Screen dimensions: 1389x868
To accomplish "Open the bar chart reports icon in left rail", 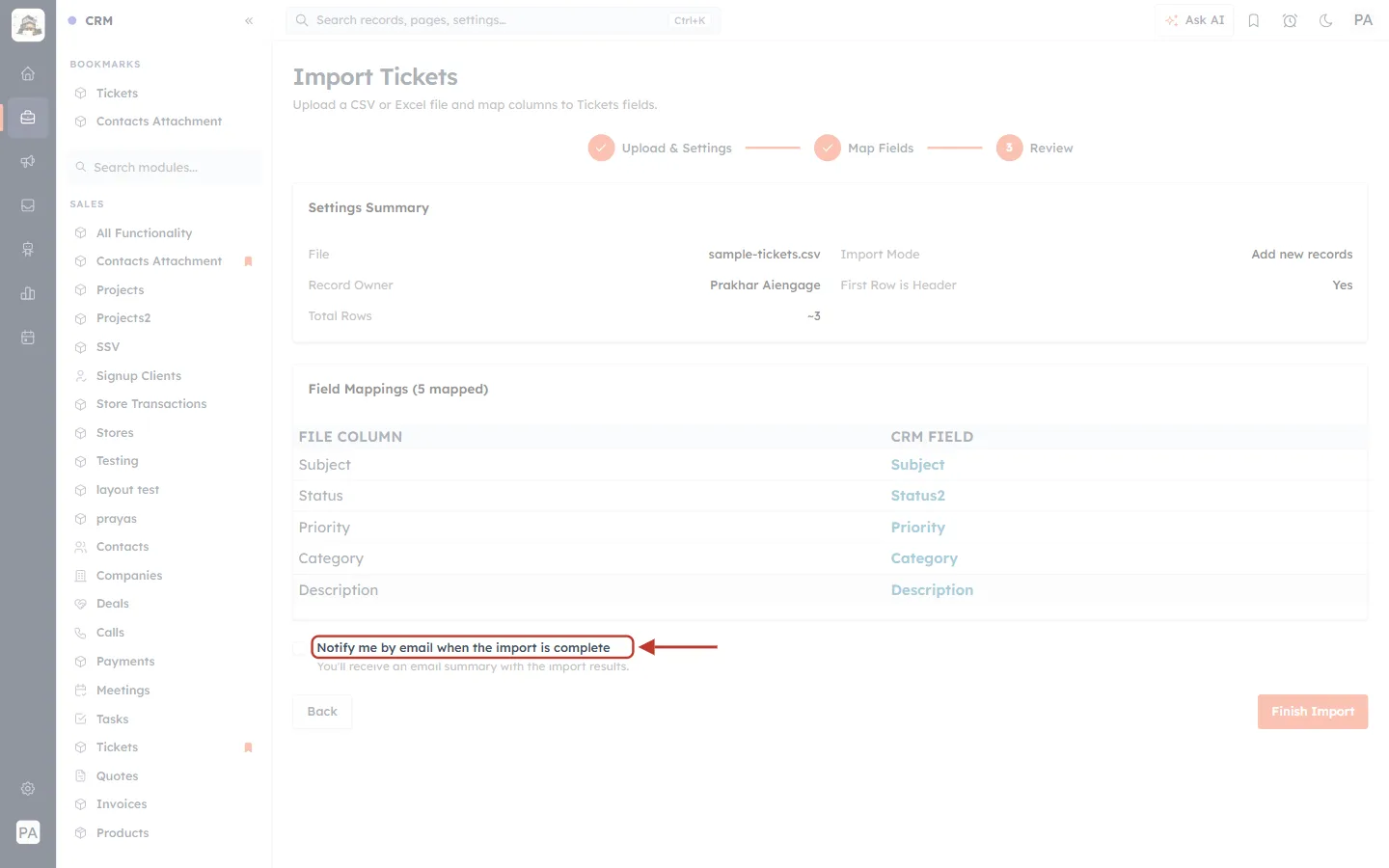I will 28,293.
